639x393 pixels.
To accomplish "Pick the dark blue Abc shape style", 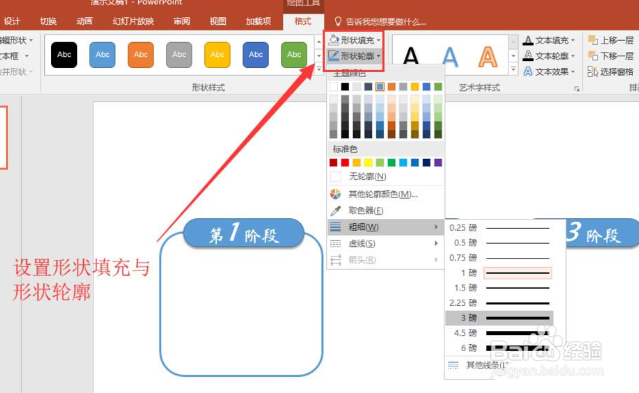I will click(256, 55).
